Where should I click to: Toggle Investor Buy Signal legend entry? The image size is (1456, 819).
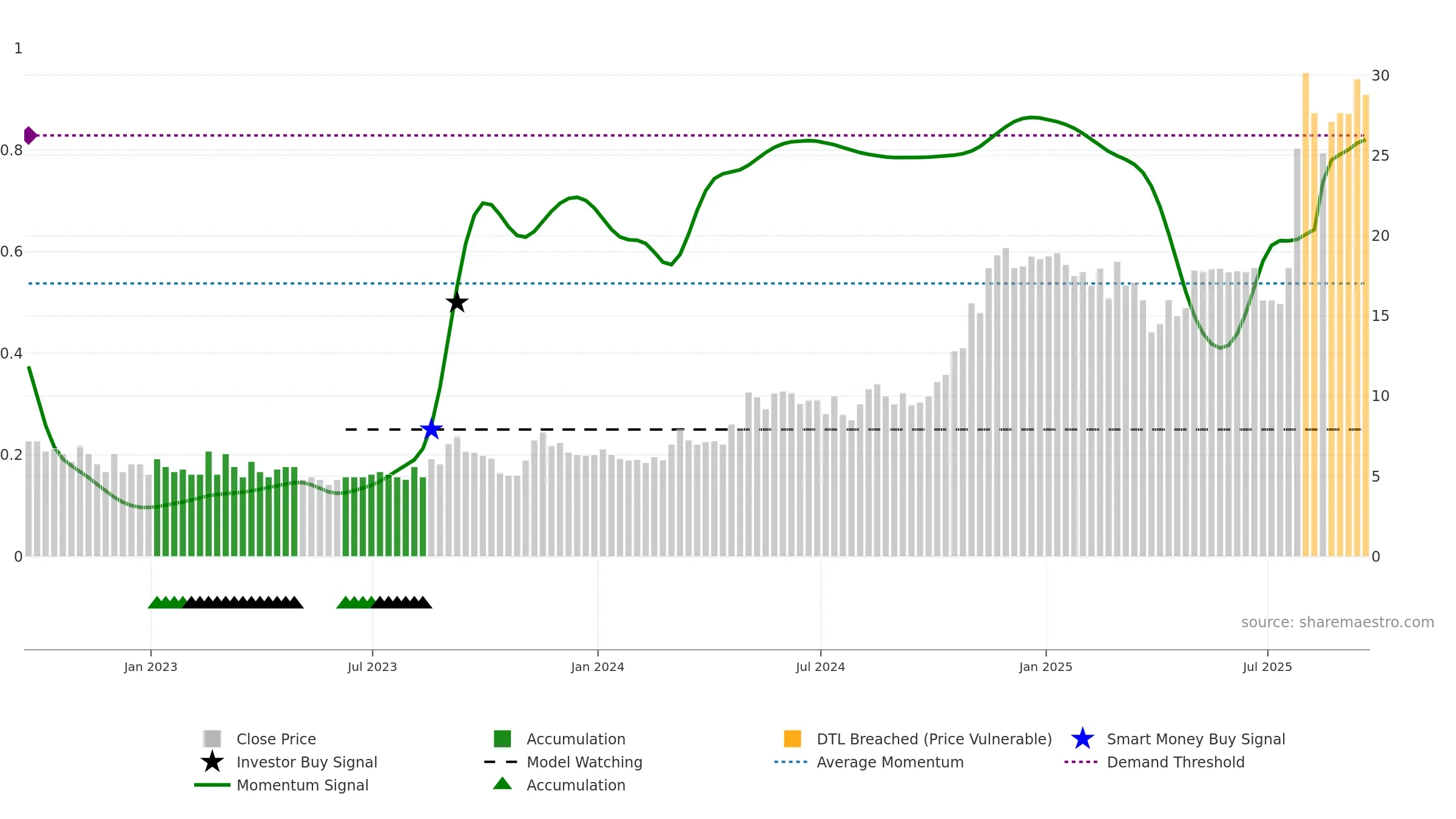click(289, 762)
